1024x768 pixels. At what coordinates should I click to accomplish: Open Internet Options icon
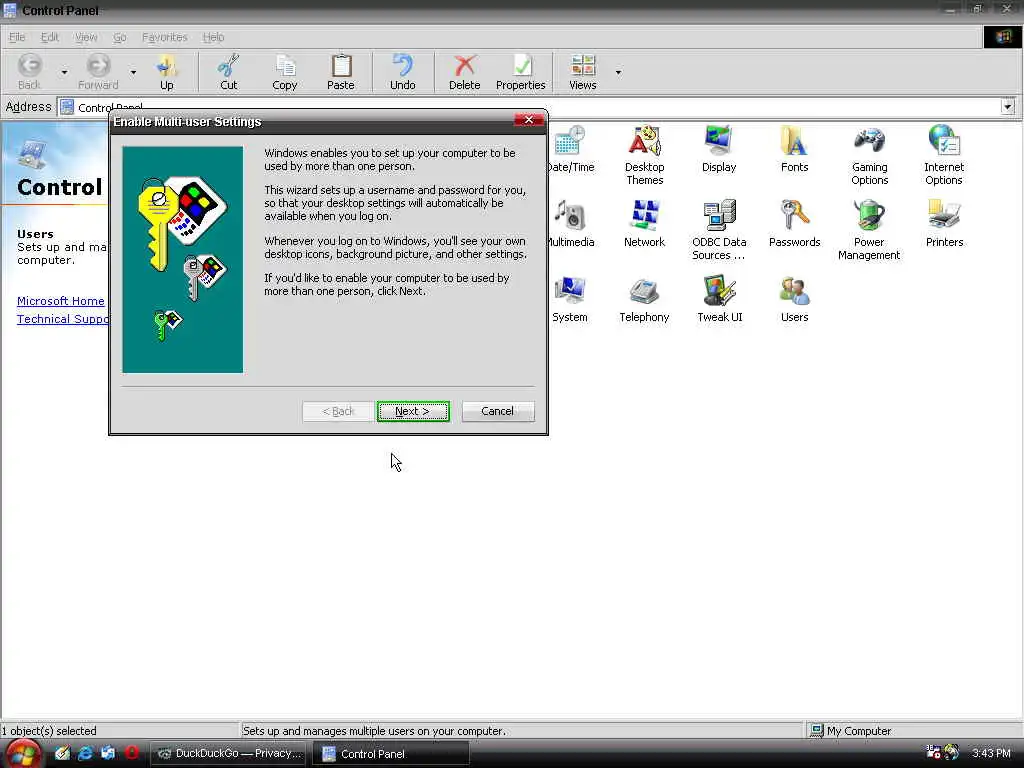(x=944, y=155)
